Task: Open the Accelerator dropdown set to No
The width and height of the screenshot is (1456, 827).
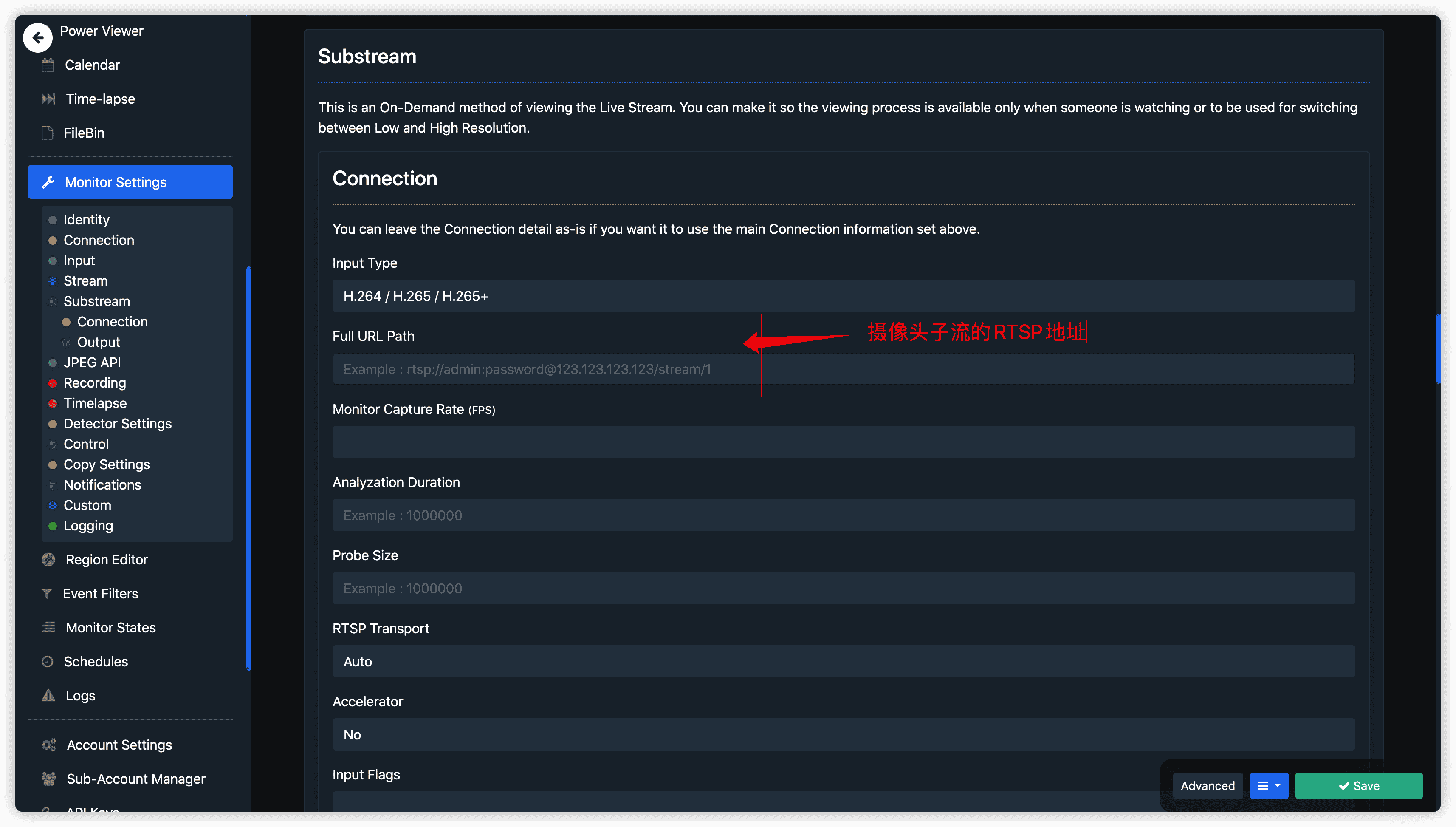Action: coord(843,734)
